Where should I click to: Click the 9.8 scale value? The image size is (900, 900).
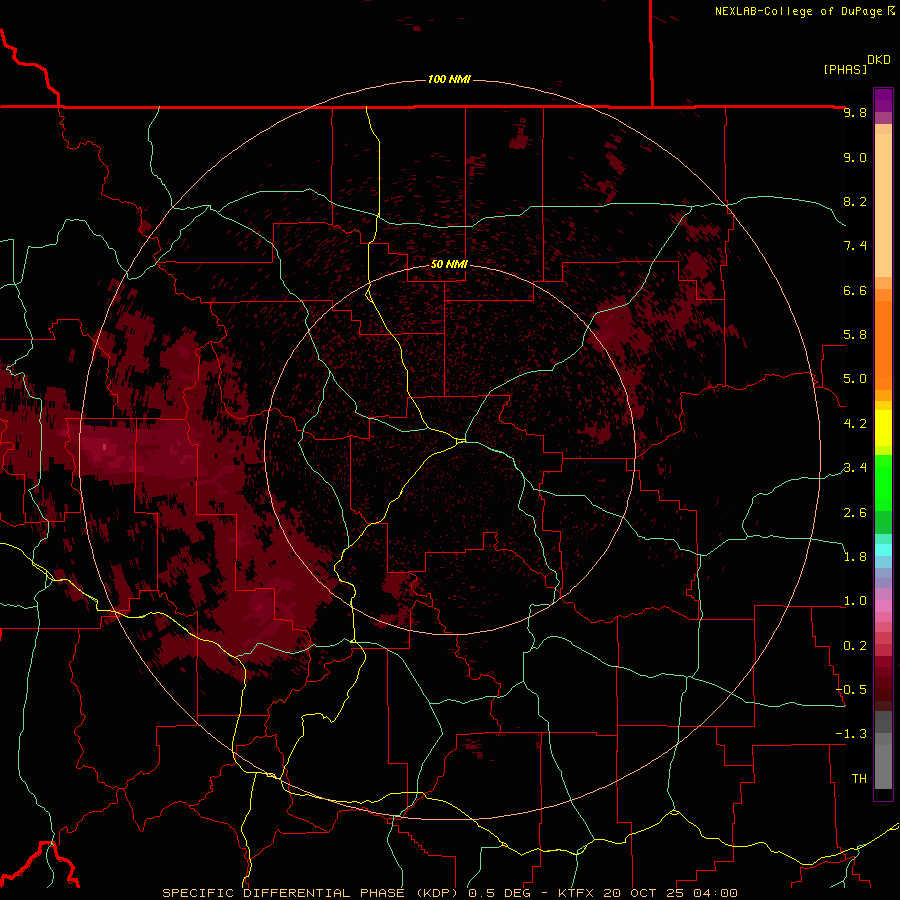pyautogui.click(x=855, y=112)
